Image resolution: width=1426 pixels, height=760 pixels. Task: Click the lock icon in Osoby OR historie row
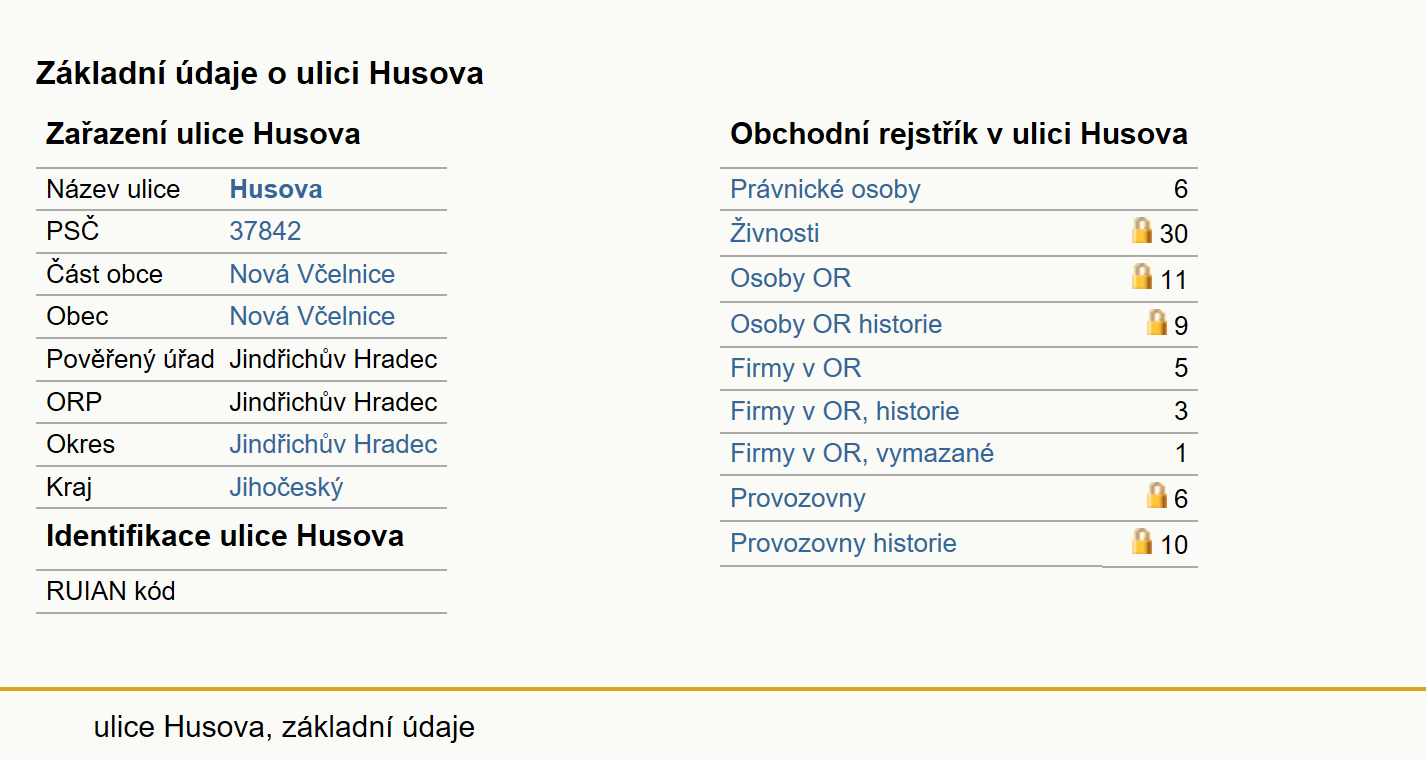1157,322
